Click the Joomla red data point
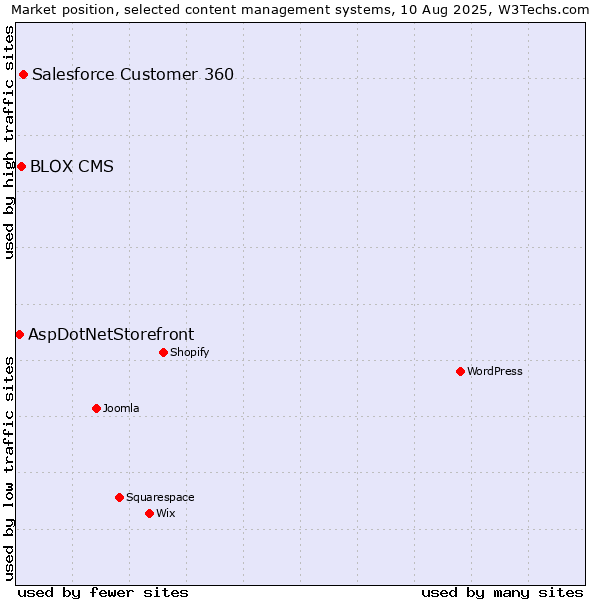 [x=96, y=409]
